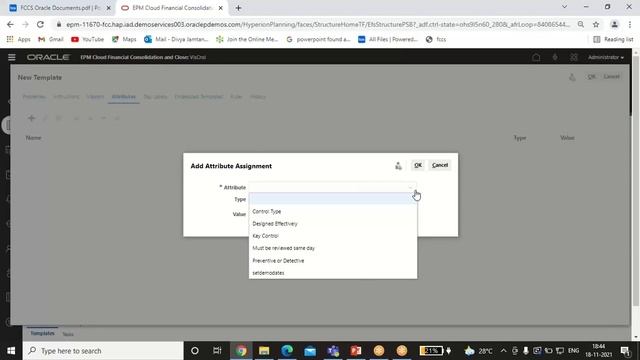Show hidden system tray icons
Viewport: 640px width, 360px height.
pyautogui.click(x=503, y=351)
